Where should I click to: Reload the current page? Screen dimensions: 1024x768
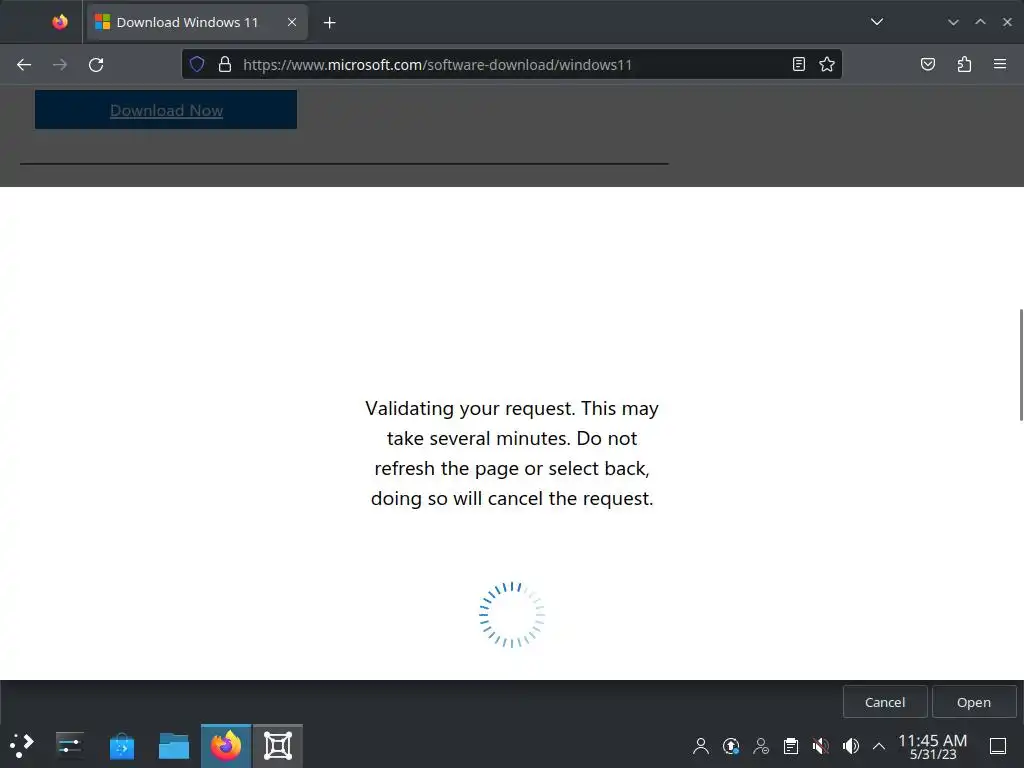[x=96, y=65]
